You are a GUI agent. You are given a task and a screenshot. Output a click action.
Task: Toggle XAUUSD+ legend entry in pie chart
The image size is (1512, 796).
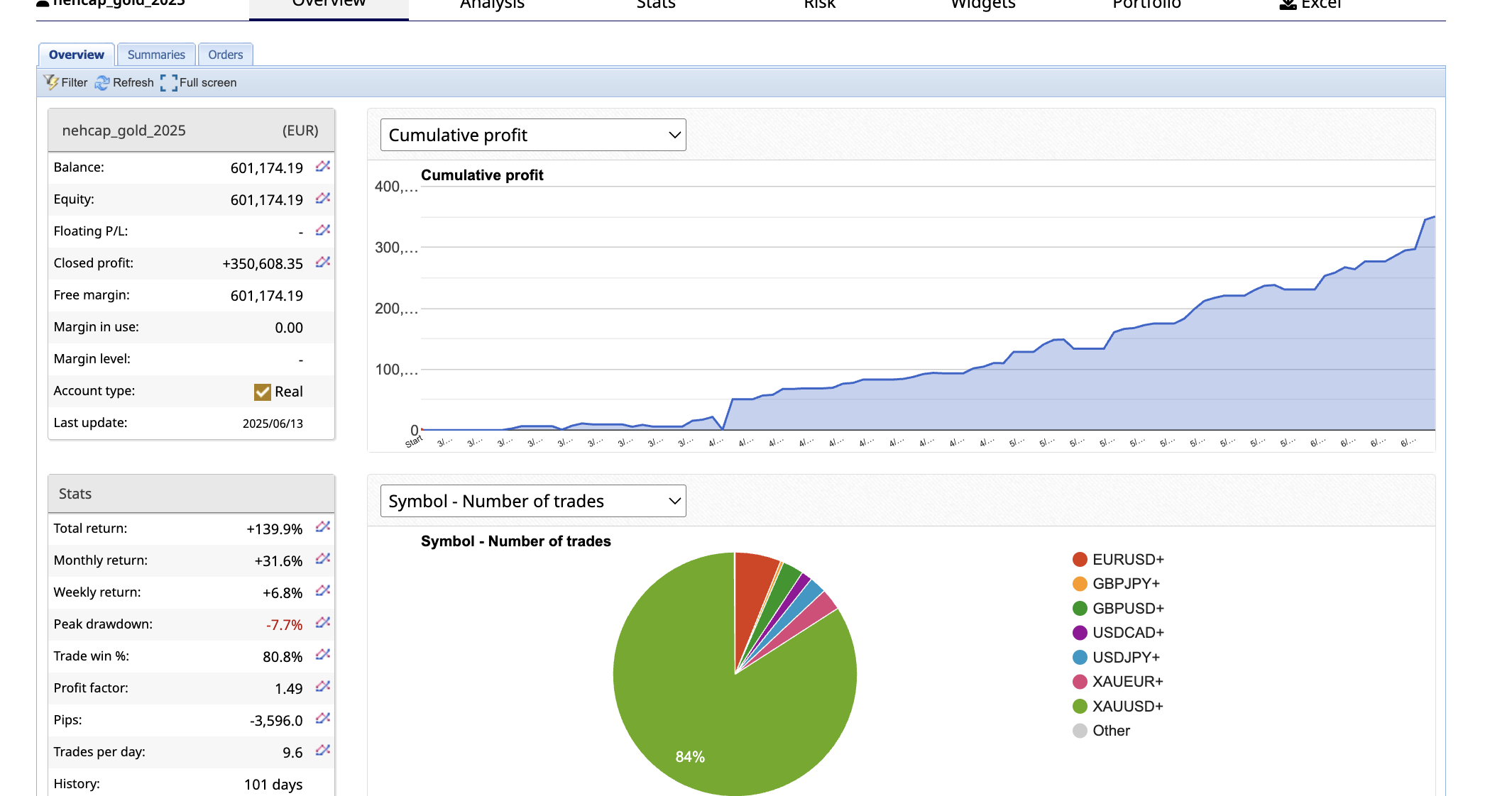[1127, 706]
